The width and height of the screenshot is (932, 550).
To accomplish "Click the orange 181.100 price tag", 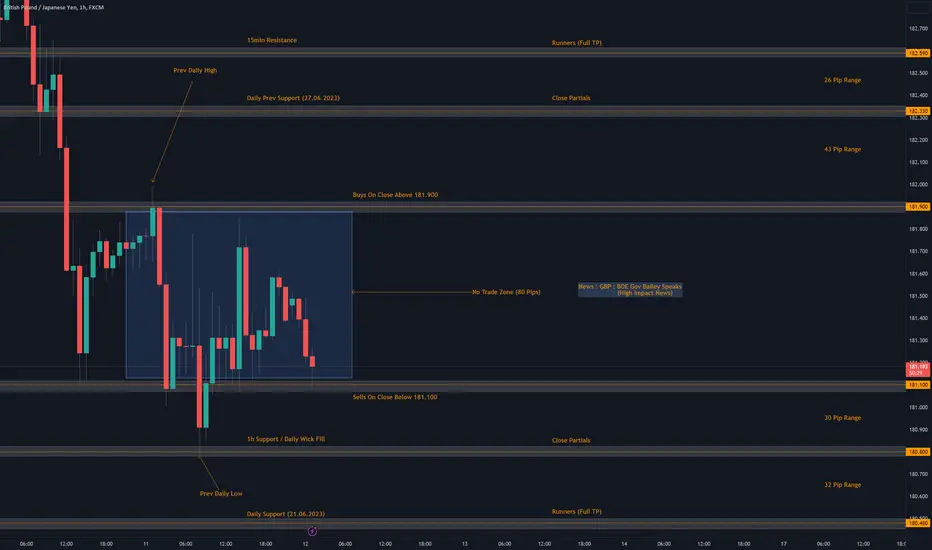I will point(918,385).
